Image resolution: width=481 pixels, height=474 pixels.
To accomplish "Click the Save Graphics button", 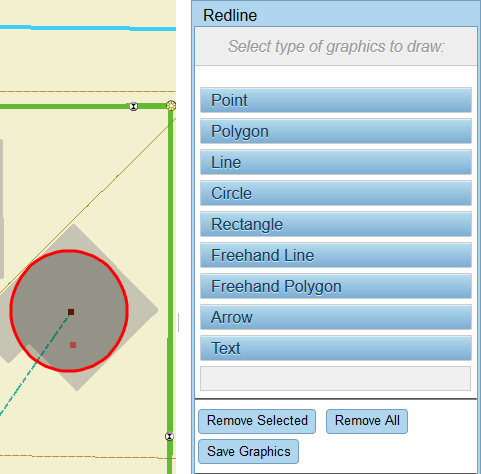I will tap(248, 452).
